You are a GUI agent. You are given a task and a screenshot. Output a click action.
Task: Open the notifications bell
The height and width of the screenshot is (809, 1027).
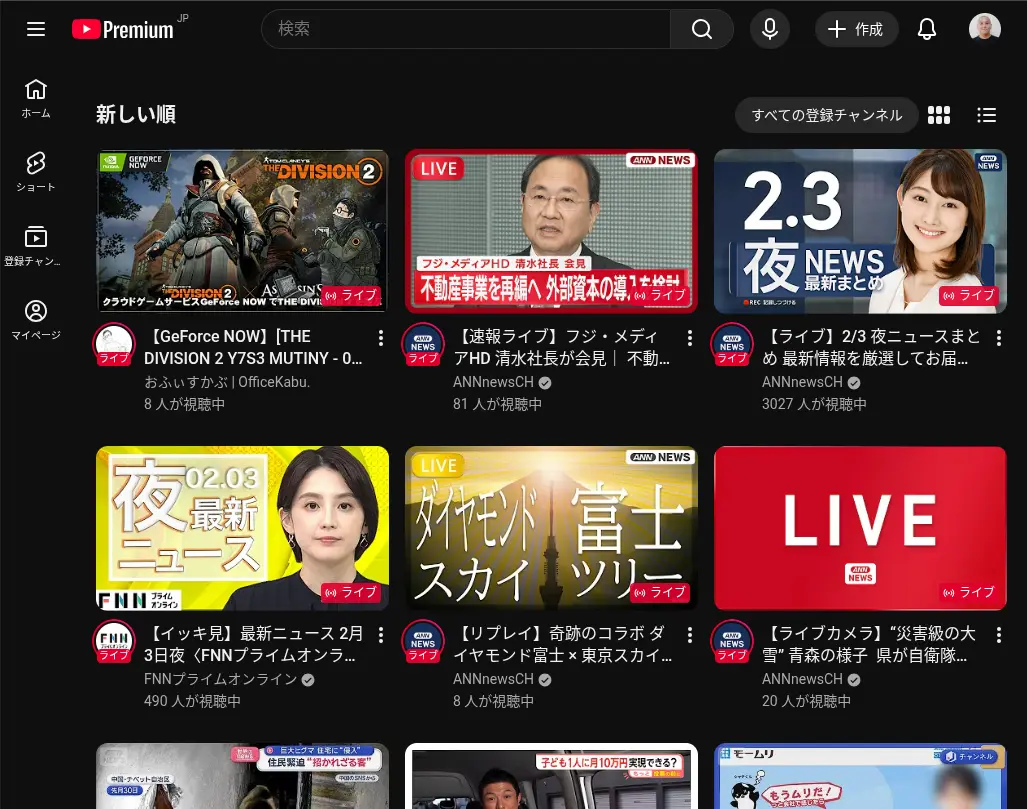coord(927,29)
